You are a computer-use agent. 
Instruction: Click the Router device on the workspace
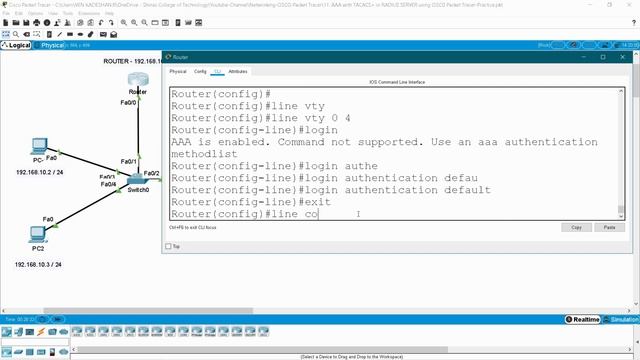[x=138, y=79]
